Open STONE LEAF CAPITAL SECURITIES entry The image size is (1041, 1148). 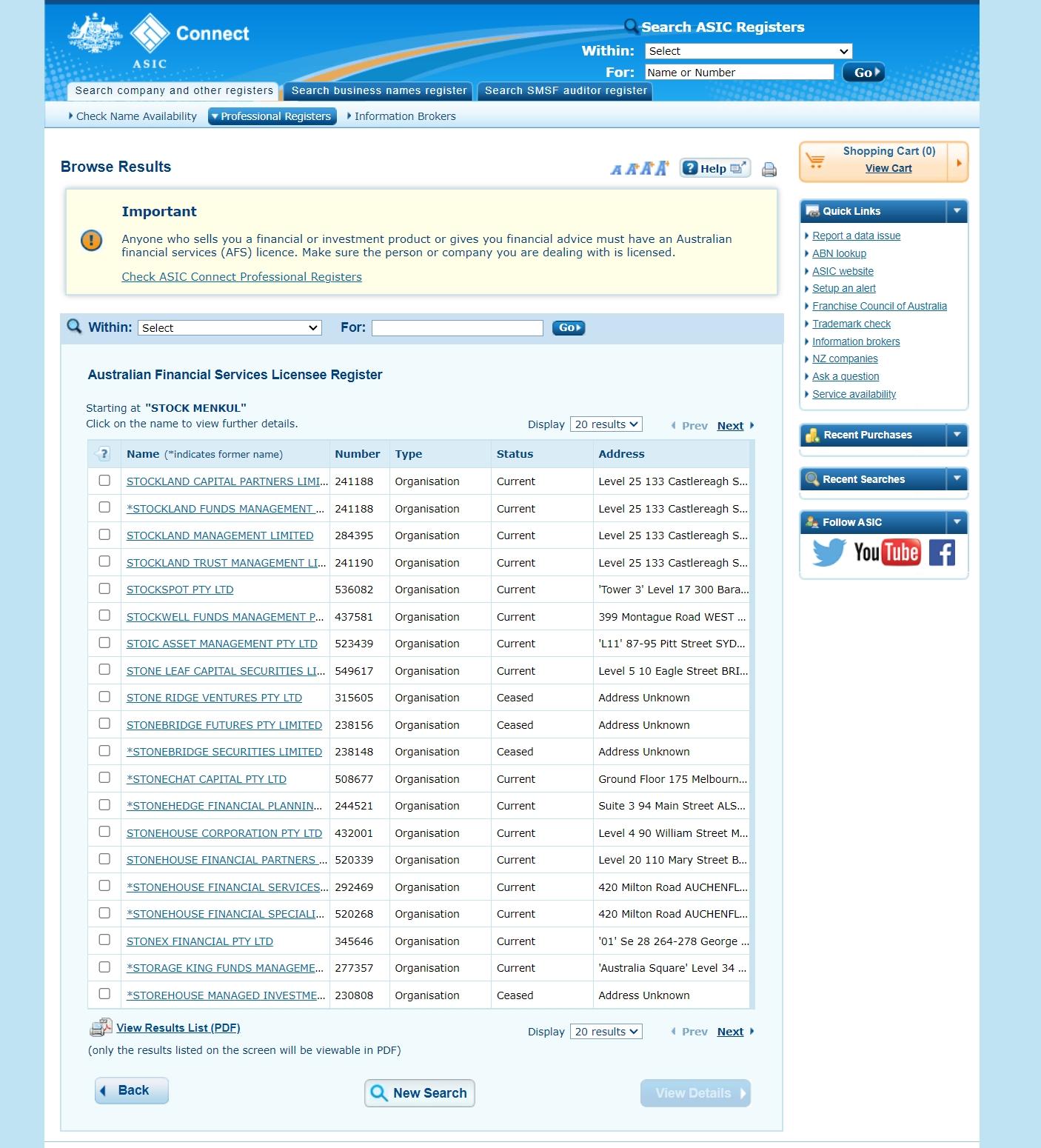[226, 671]
